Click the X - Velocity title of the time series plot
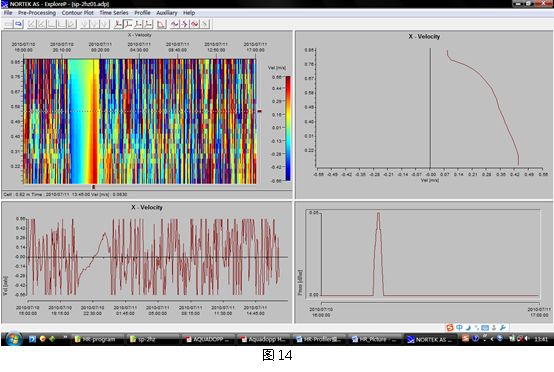 click(x=147, y=207)
